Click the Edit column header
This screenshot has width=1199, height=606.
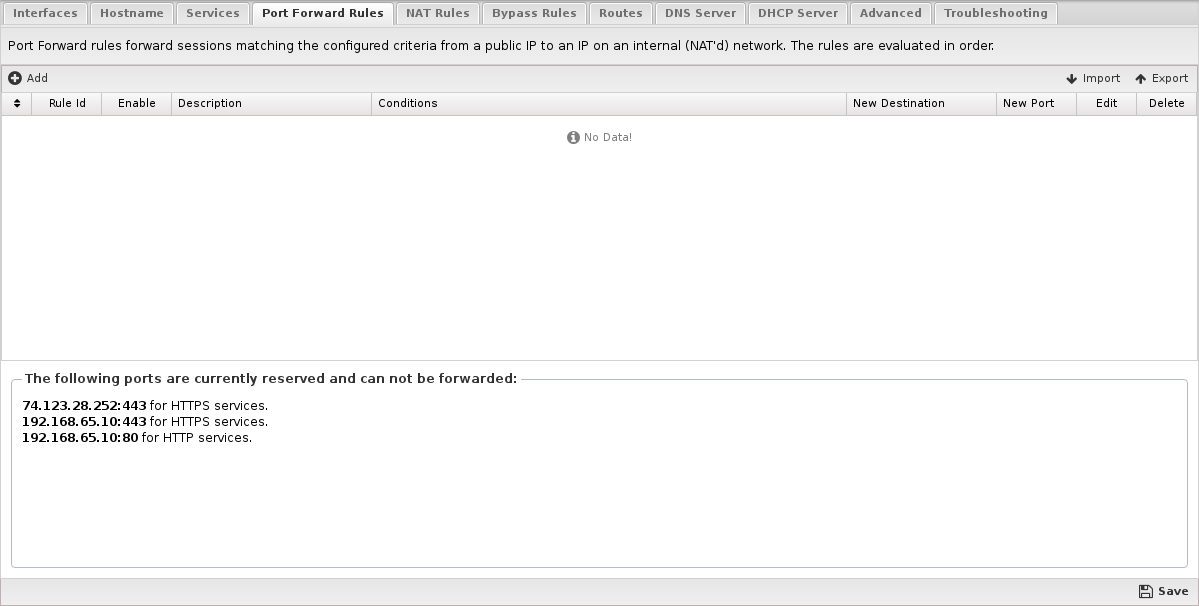[x=1106, y=103]
